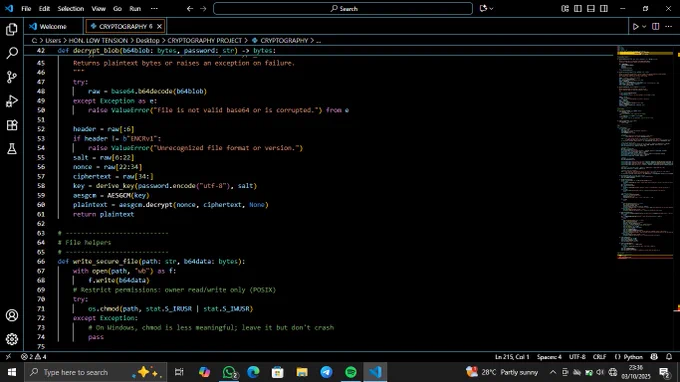Expand the run button dropdown arrow
This screenshot has width=680, height=382.
tap(644, 26)
